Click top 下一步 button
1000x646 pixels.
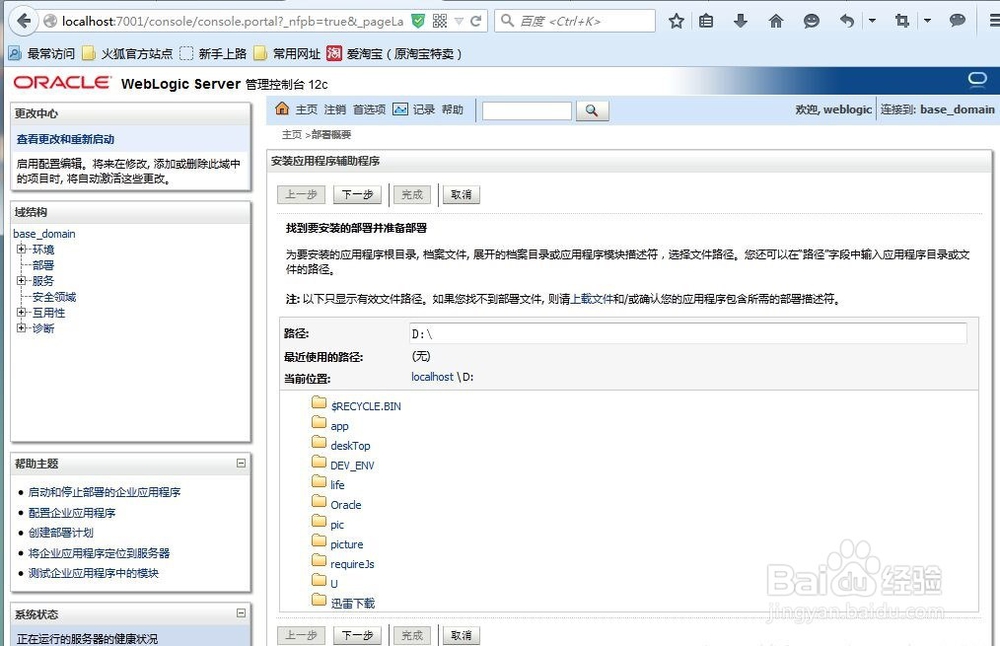pyautogui.click(x=357, y=195)
